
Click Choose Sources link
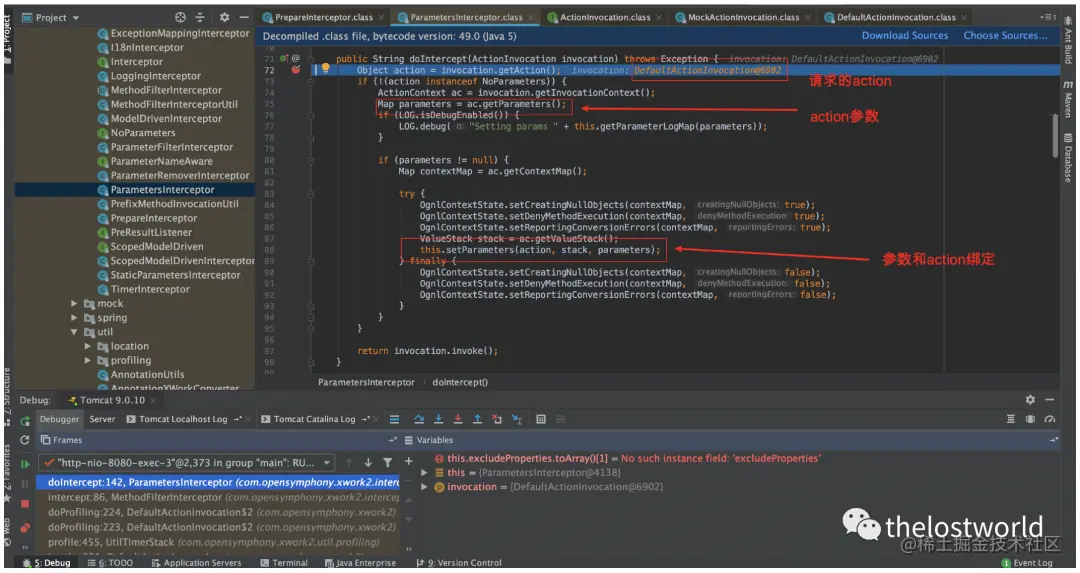click(x=1005, y=35)
